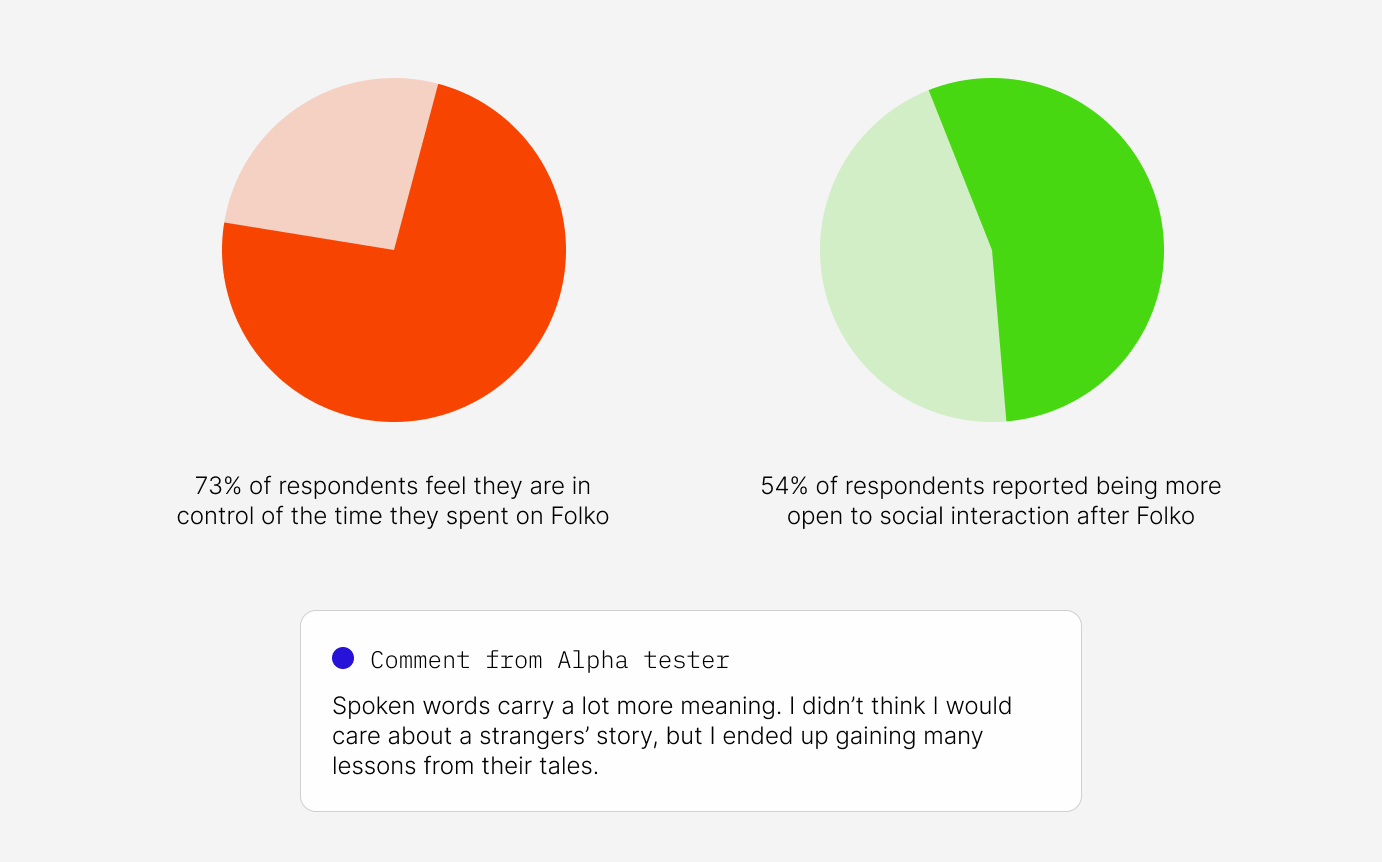This screenshot has height=862, width=1382.
Task: Click the 'Comment from Alpha tester' heading
Action: pyautogui.click(x=550, y=660)
